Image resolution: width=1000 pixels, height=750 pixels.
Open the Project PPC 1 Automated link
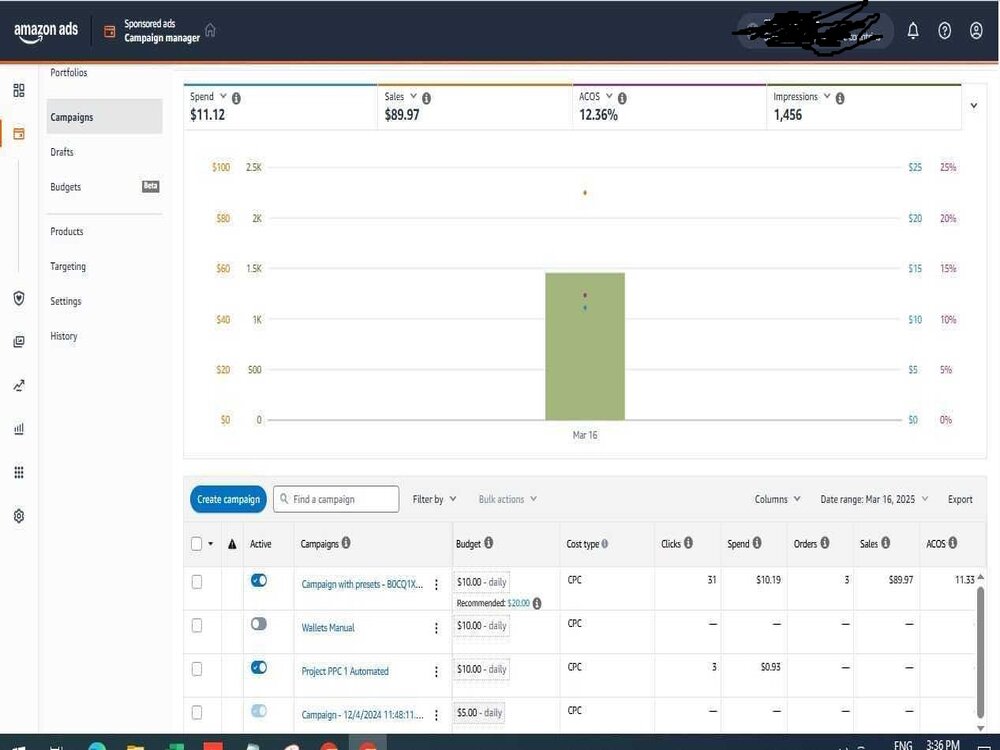[345, 671]
